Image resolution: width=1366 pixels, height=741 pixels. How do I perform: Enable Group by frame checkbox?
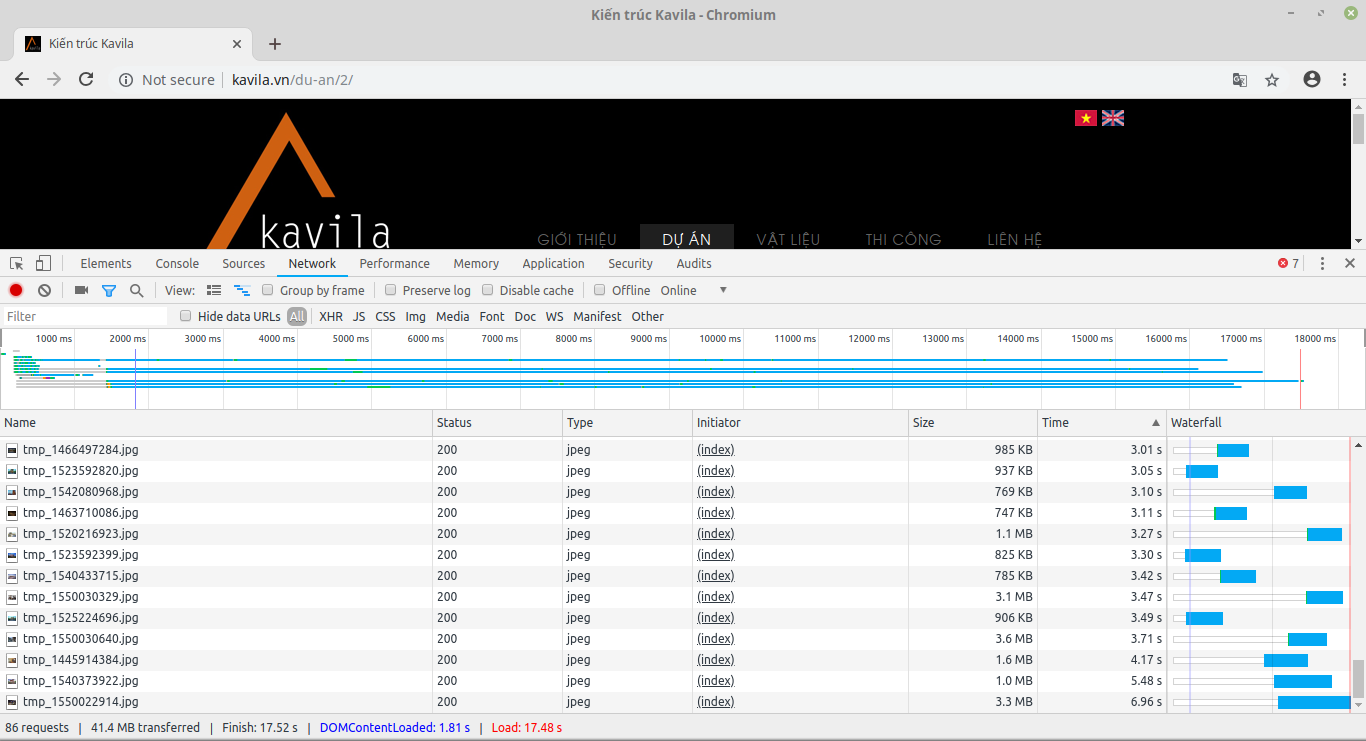[x=268, y=290]
